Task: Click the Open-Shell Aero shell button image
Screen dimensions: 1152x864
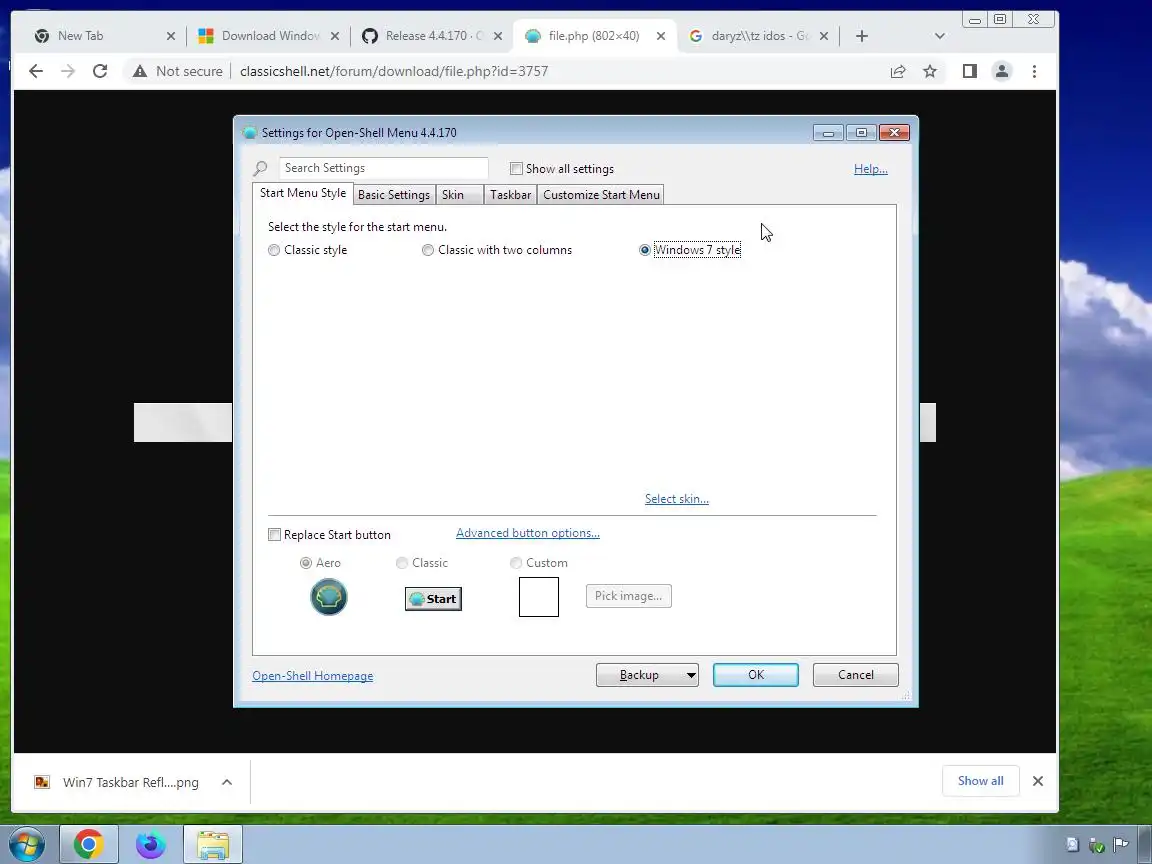Action: click(x=328, y=597)
